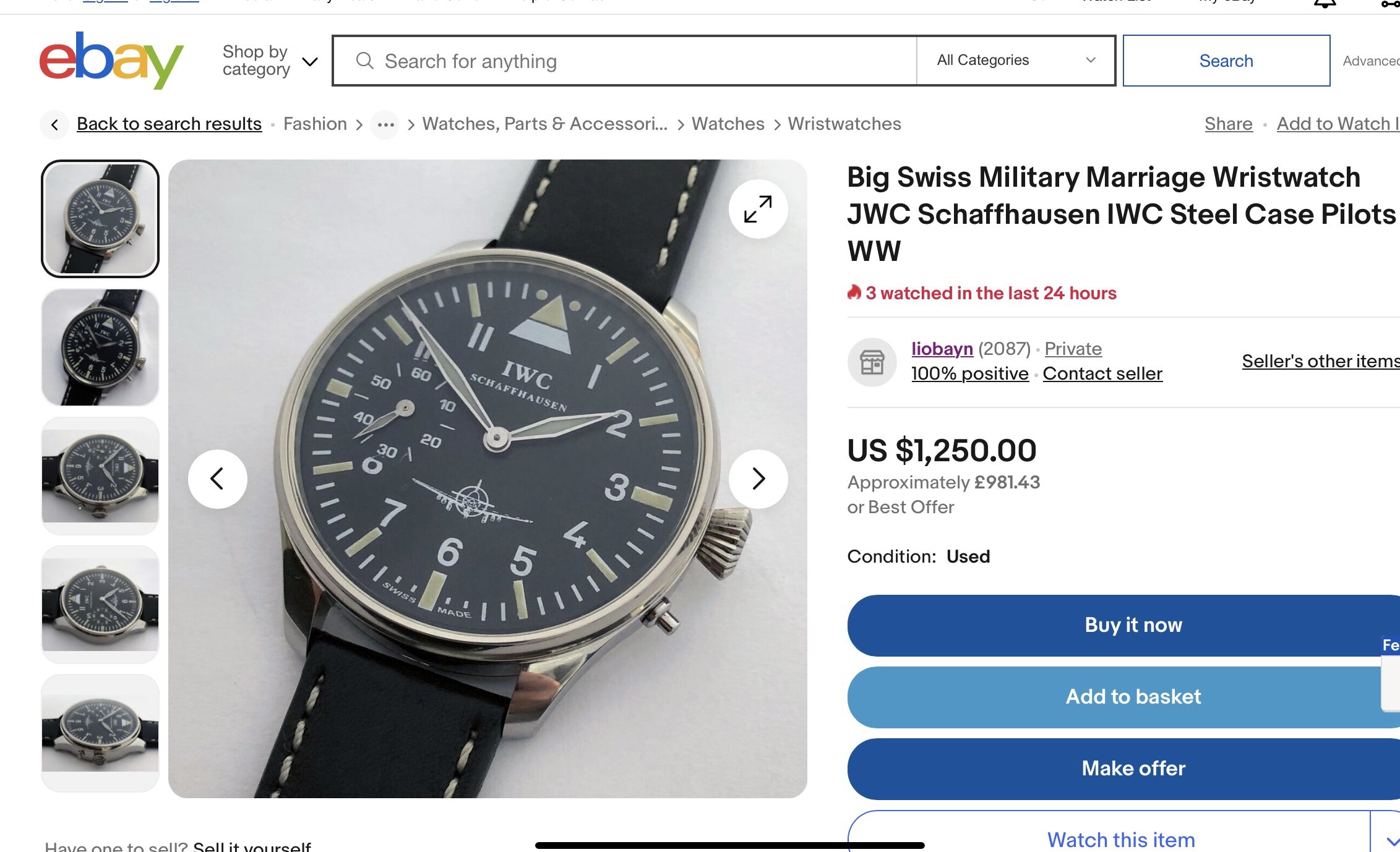The height and width of the screenshot is (852, 1400).
Task: Select the second watch thumbnail
Action: coord(100,347)
